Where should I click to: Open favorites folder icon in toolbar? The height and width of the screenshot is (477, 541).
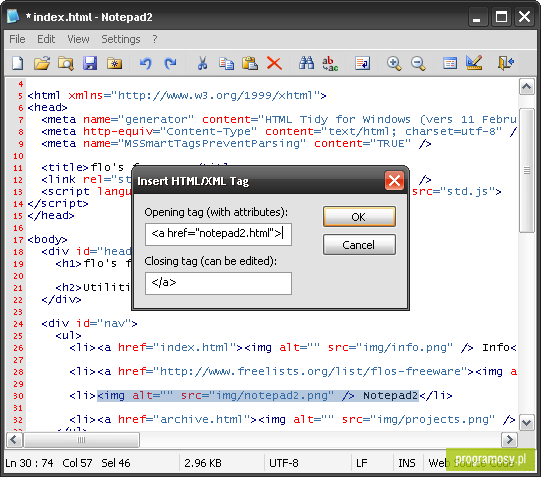114,63
